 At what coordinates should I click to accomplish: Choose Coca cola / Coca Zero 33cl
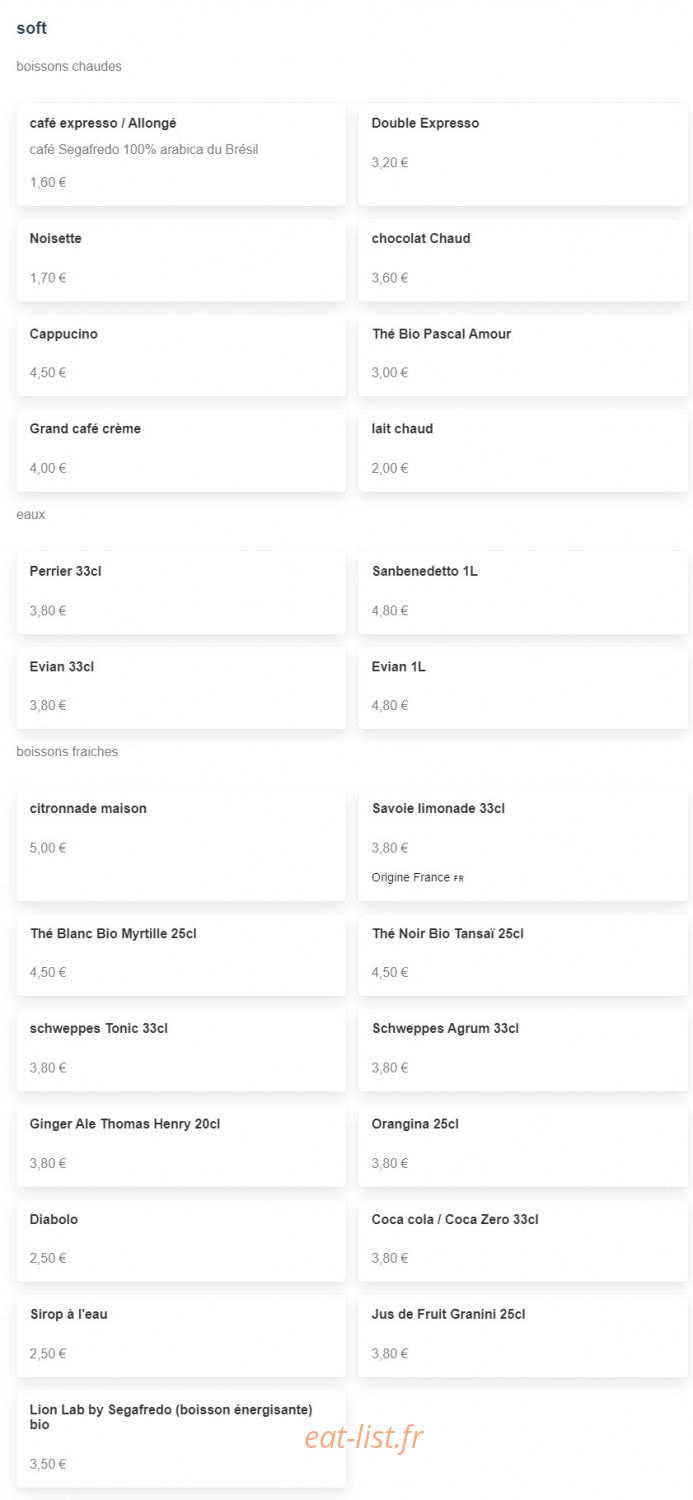click(523, 1240)
